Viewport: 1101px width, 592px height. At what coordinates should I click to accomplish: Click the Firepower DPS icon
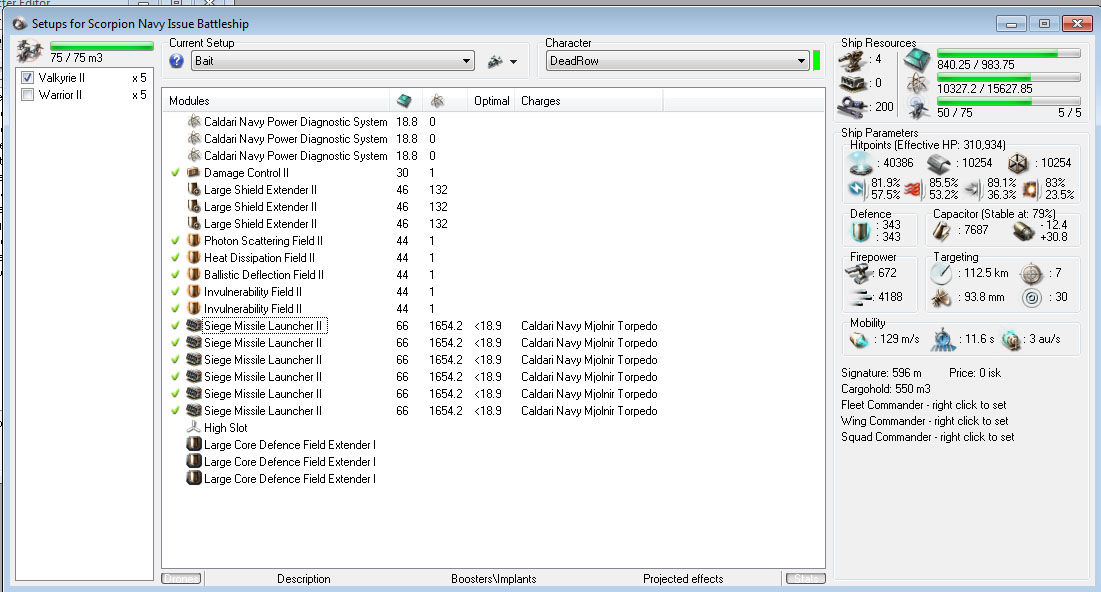858,273
